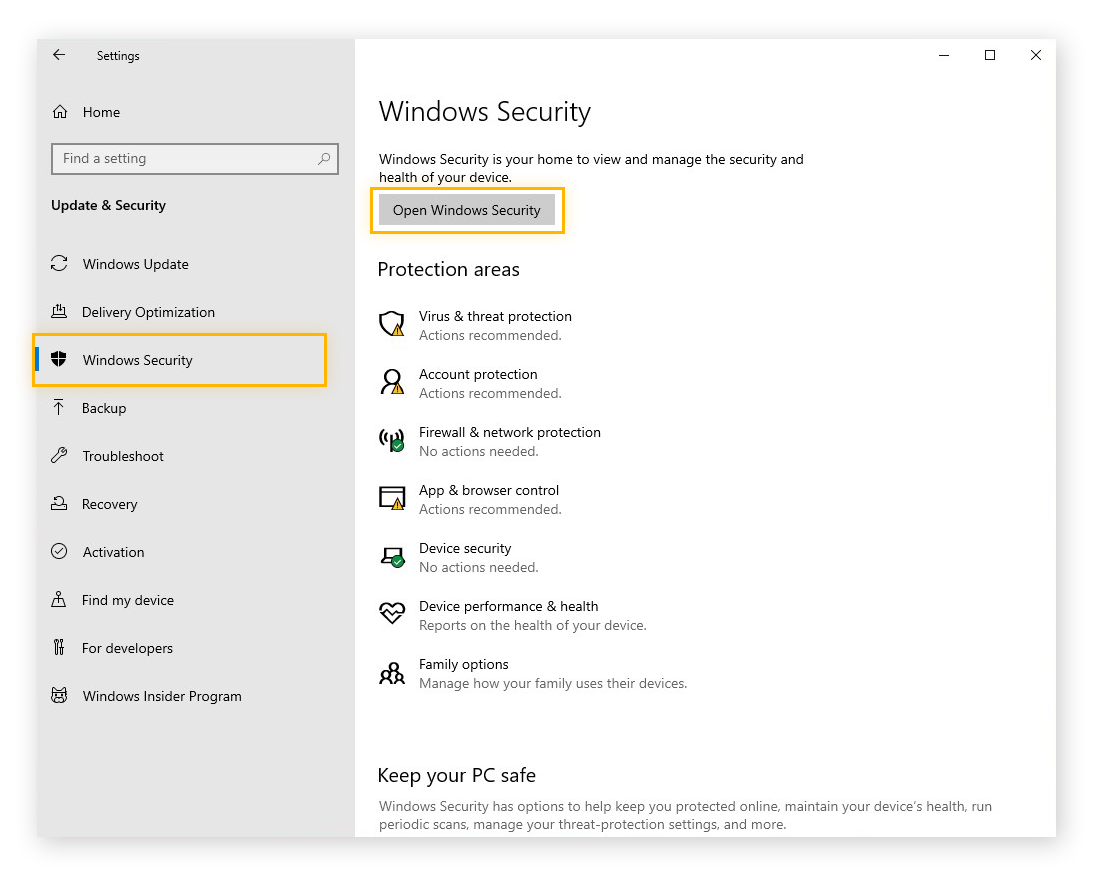The image size is (1096, 883).
Task: Click the Activation checkmark circle icon
Action: point(59,552)
